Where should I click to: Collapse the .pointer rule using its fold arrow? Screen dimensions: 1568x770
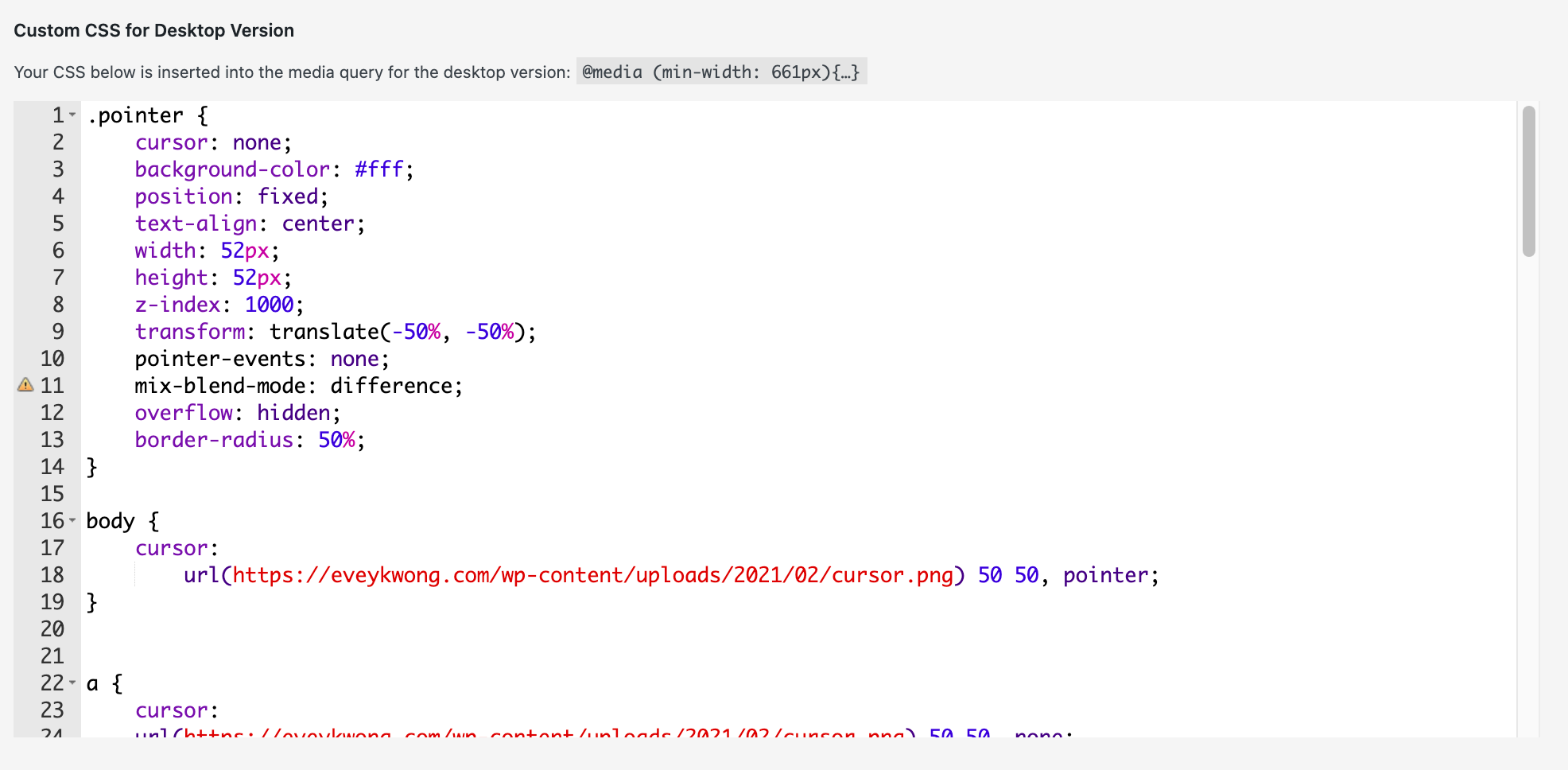point(72,116)
